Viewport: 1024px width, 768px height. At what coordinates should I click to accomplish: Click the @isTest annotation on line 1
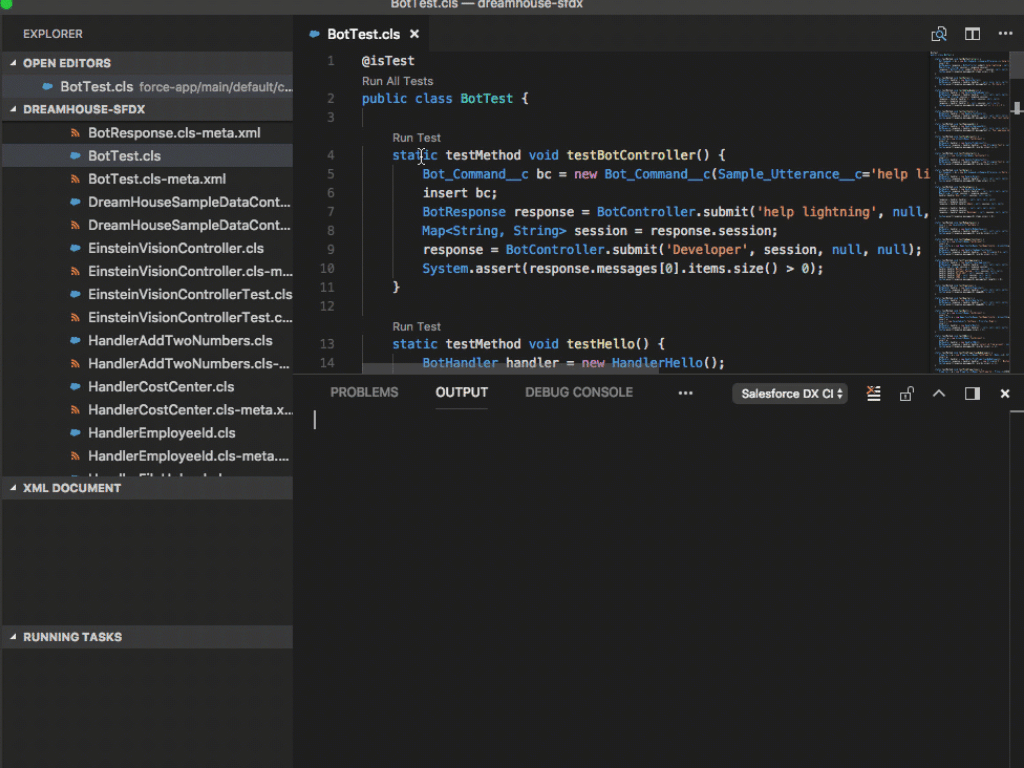(x=388, y=61)
